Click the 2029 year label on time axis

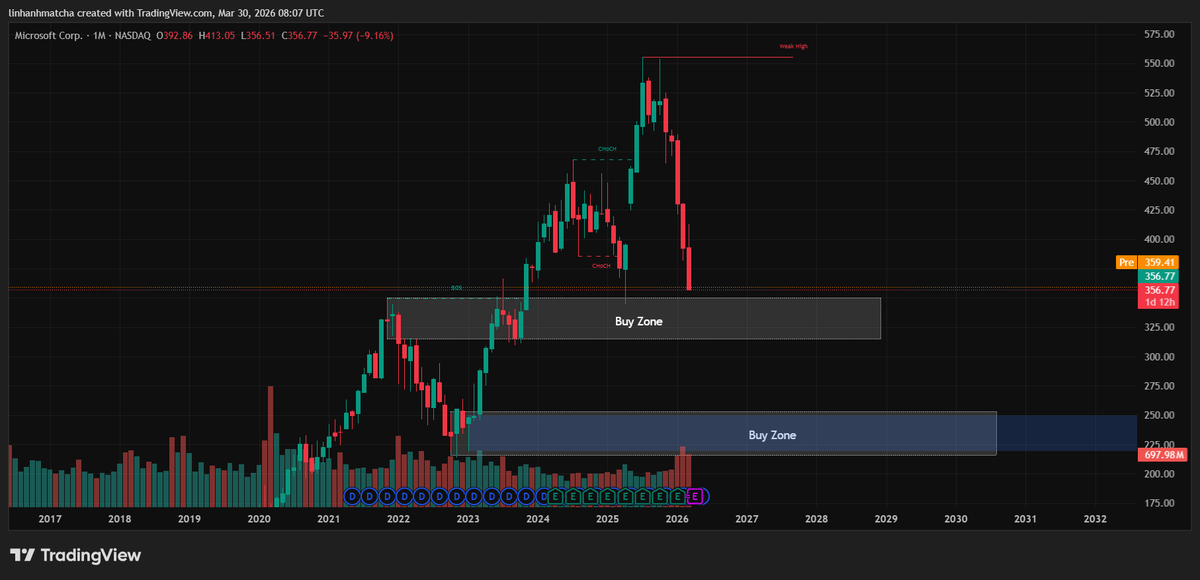(886, 519)
